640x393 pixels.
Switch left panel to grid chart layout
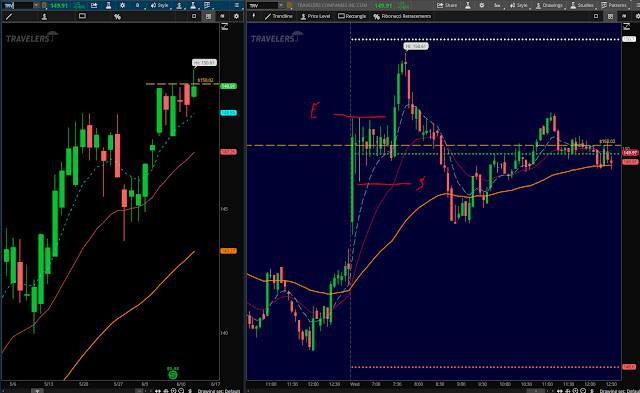click(209, 16)
